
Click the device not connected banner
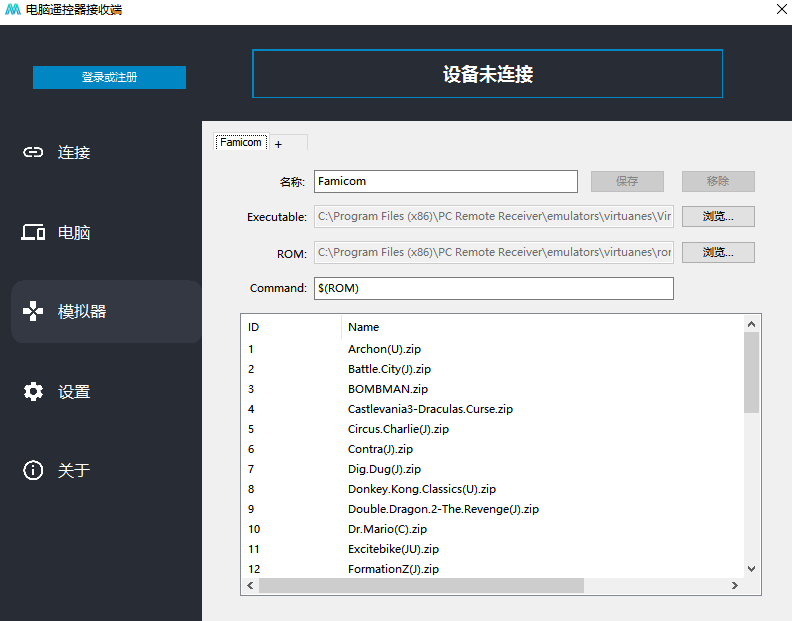(x=487, y=74)
